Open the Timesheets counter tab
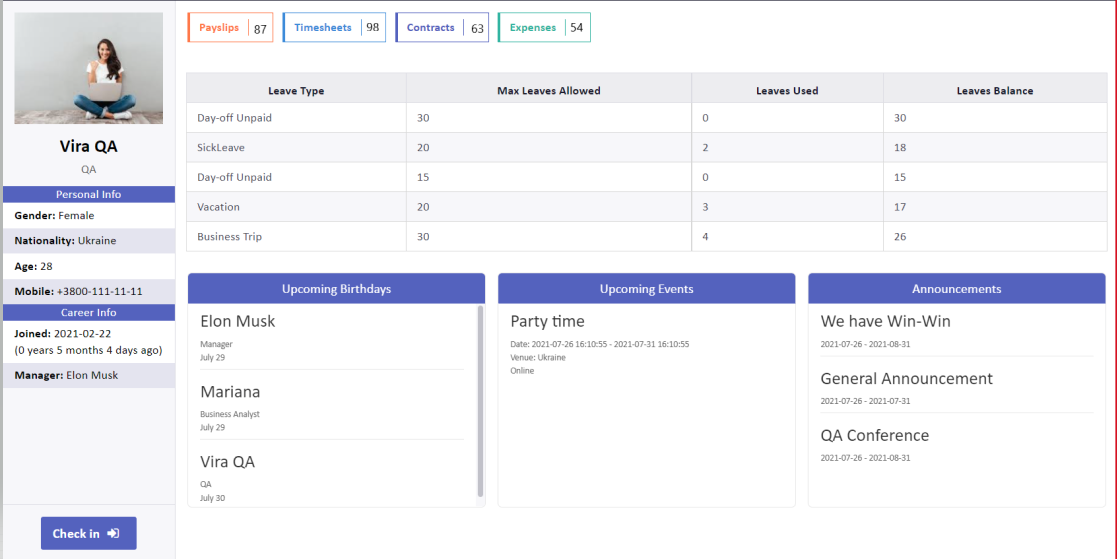The image size is (1117, 559). click(x=334, y=28)
